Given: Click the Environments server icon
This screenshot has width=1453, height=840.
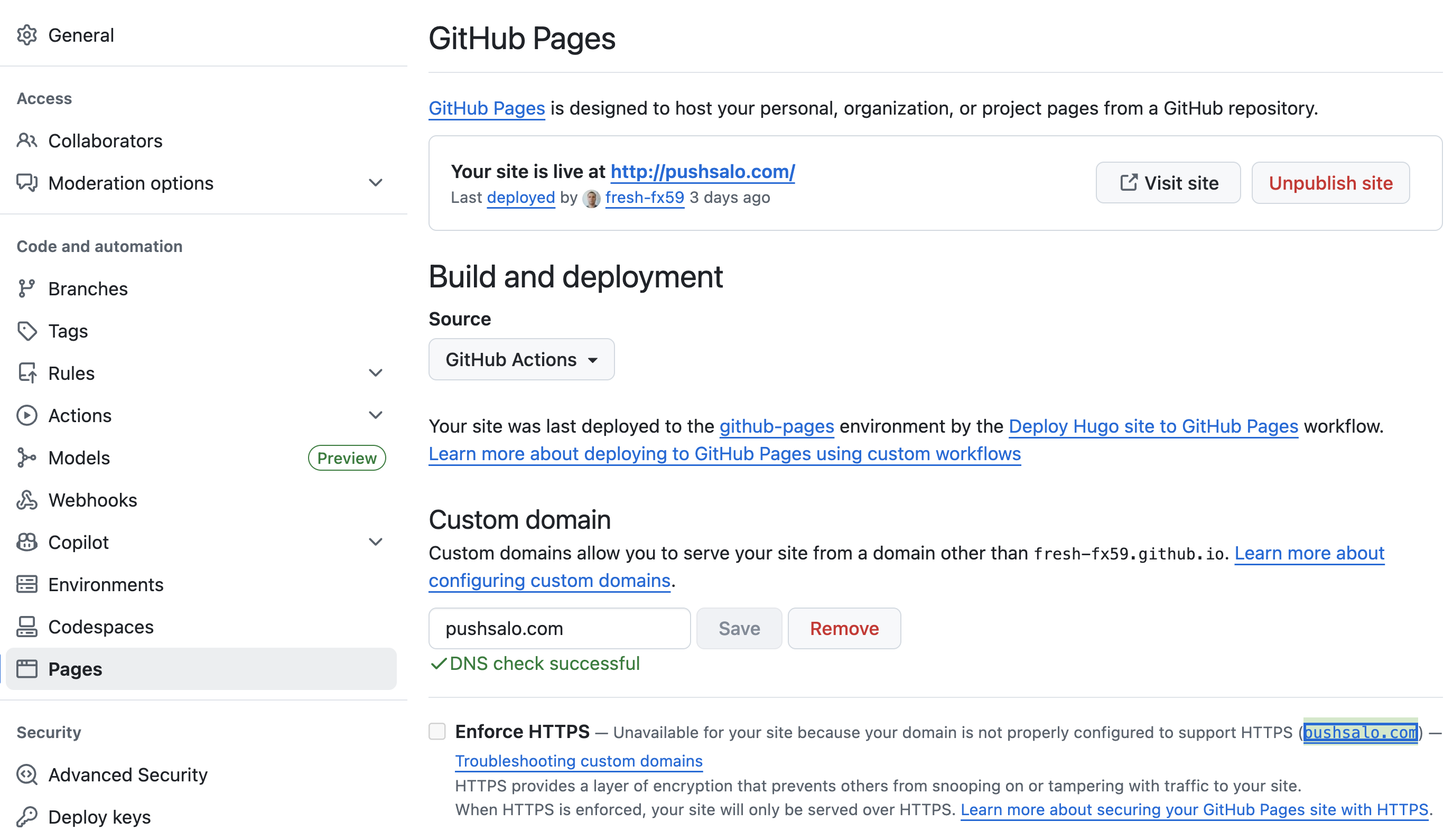Looking at the screenshot, I should pos(26,584).
